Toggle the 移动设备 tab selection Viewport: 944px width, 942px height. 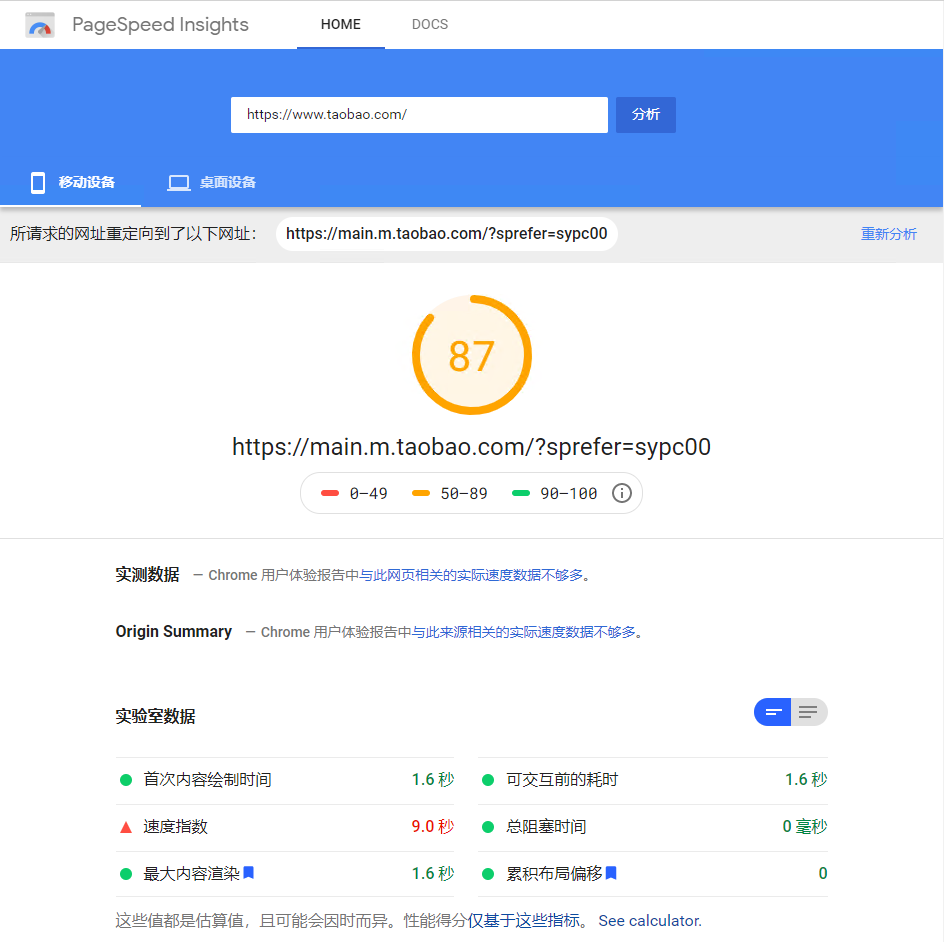(88, 182)
